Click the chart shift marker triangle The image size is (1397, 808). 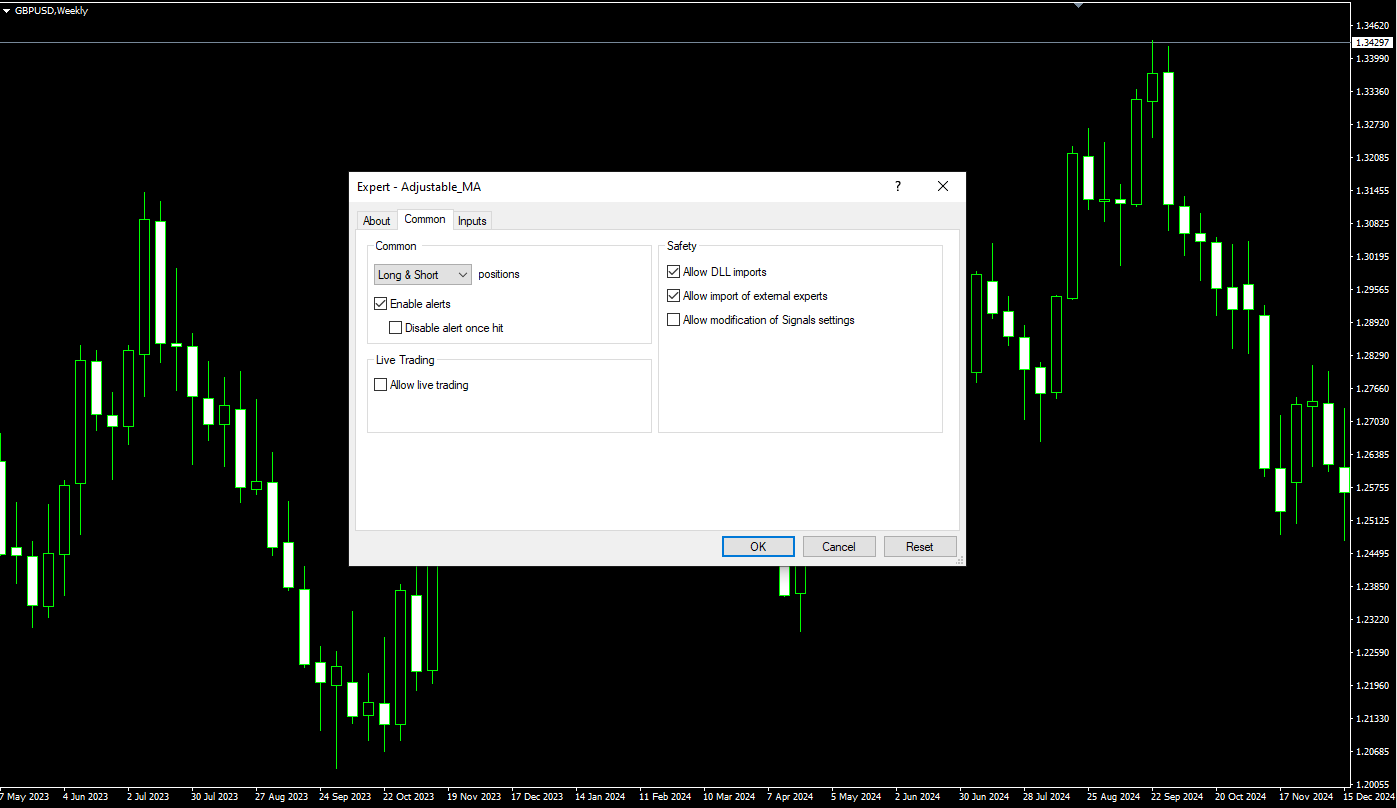click(1078, 5)
